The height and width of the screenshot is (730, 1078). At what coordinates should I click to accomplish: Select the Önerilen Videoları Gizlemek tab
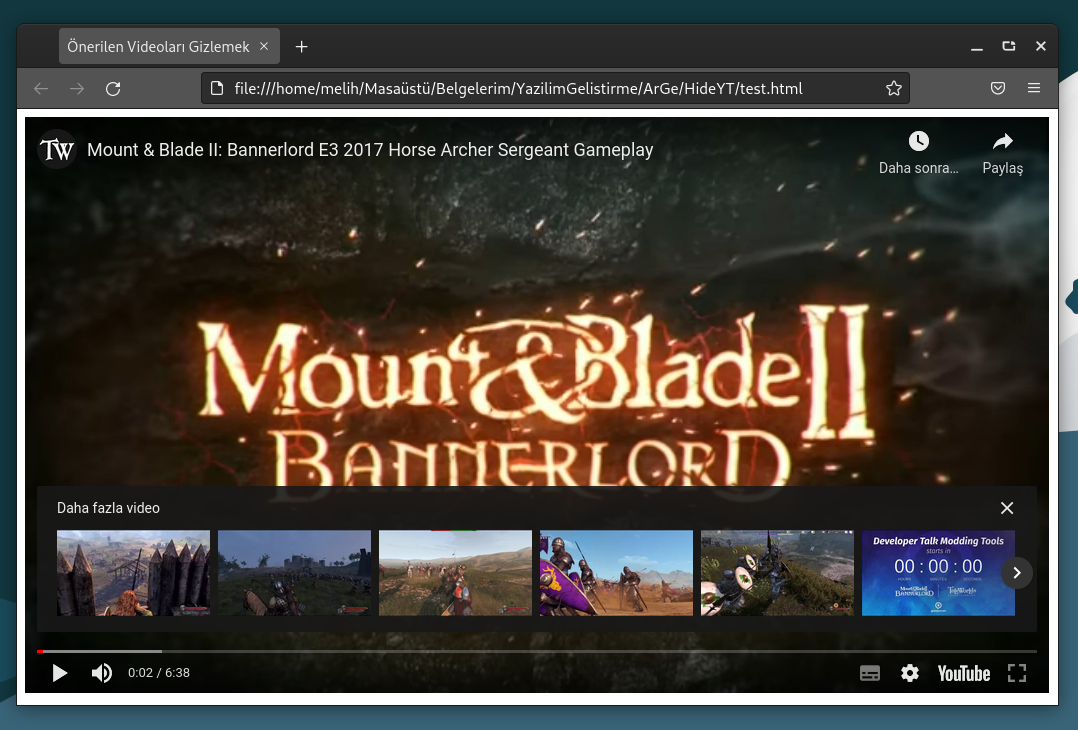[x=169, y=46]
